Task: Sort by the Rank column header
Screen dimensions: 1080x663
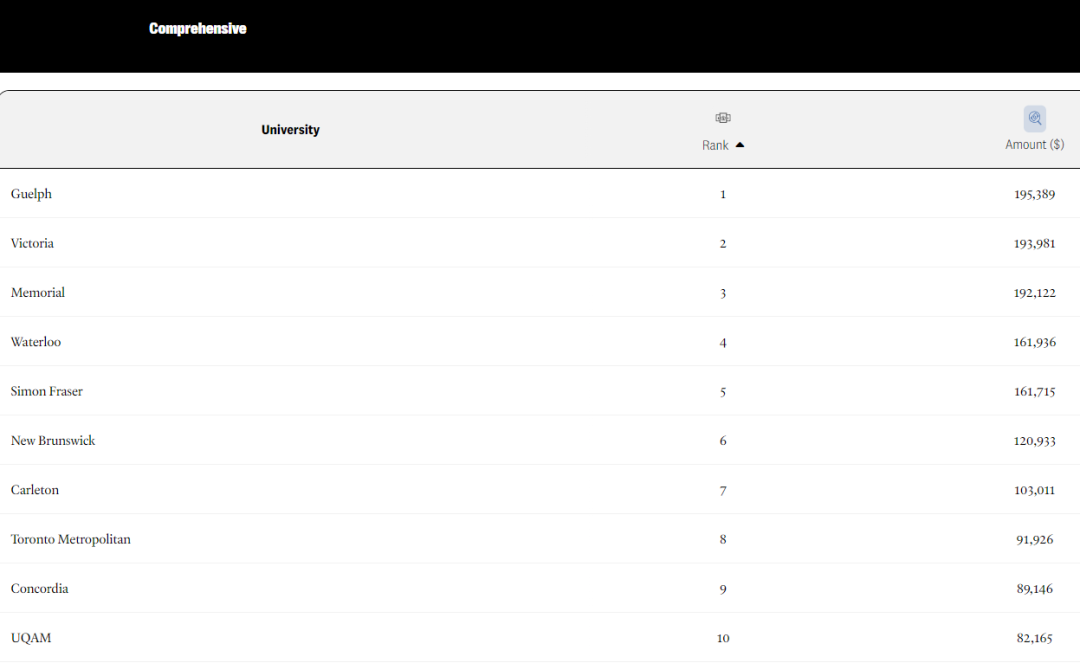Action: click(715, 145)
